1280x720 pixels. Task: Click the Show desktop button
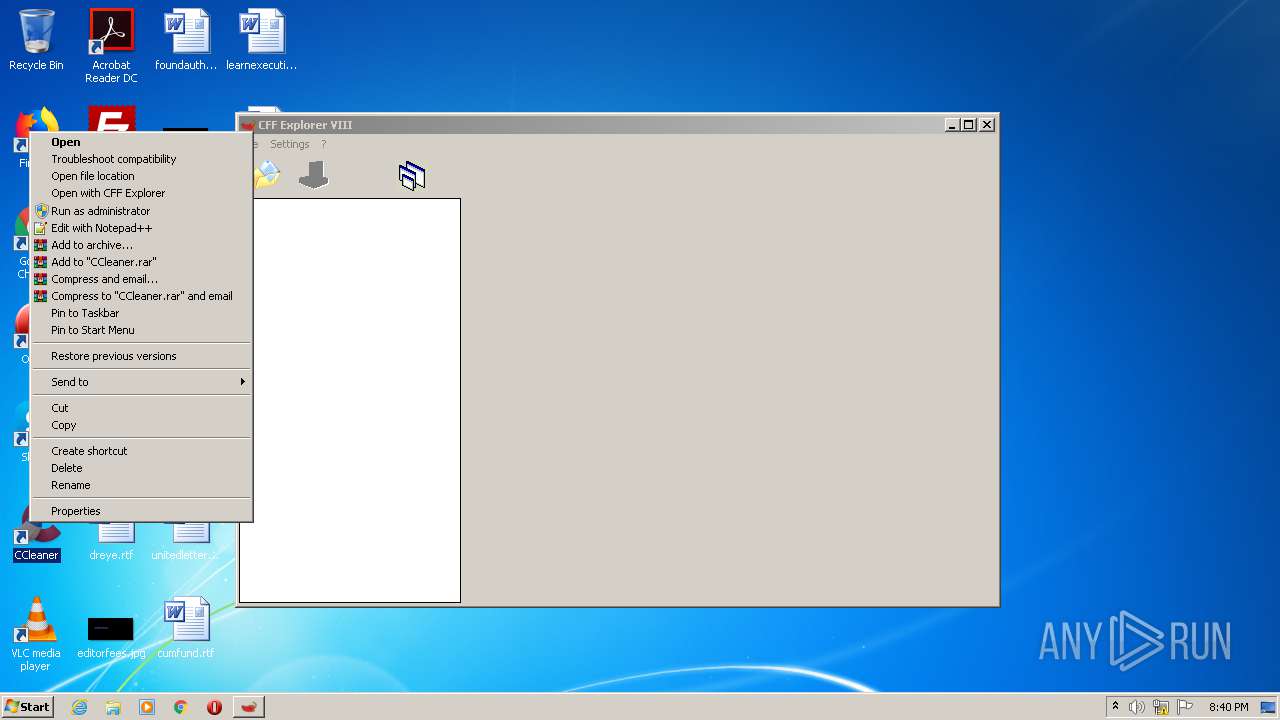click(1269, 707)
